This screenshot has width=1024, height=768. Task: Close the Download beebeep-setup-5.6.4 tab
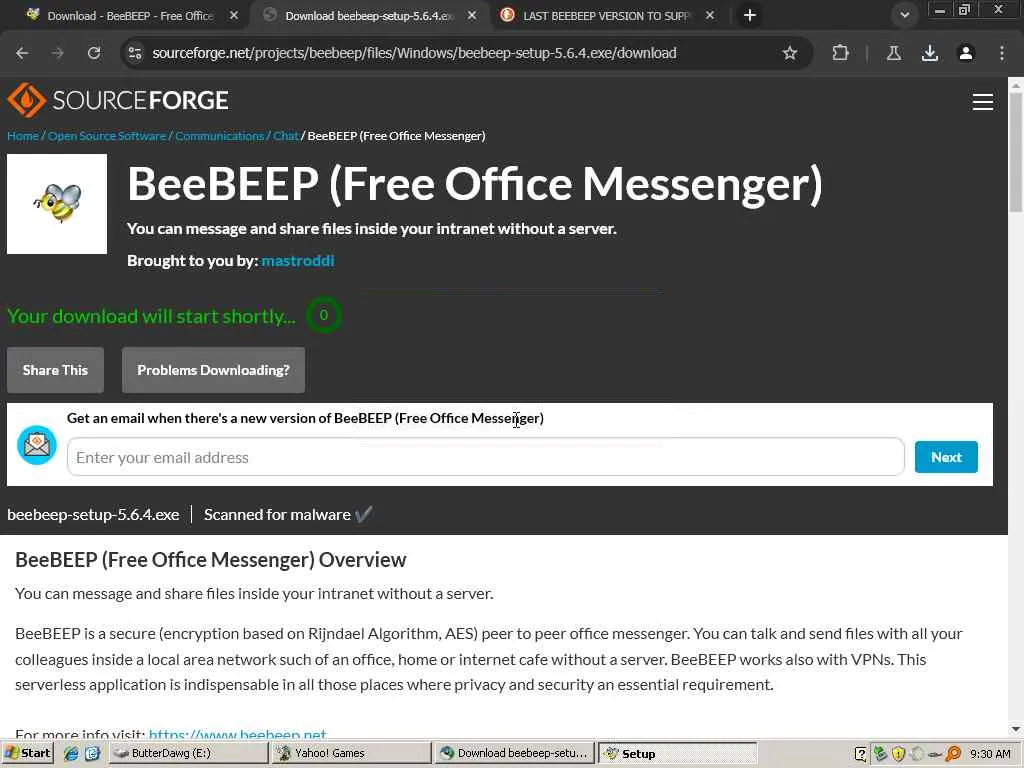[472, 15]
